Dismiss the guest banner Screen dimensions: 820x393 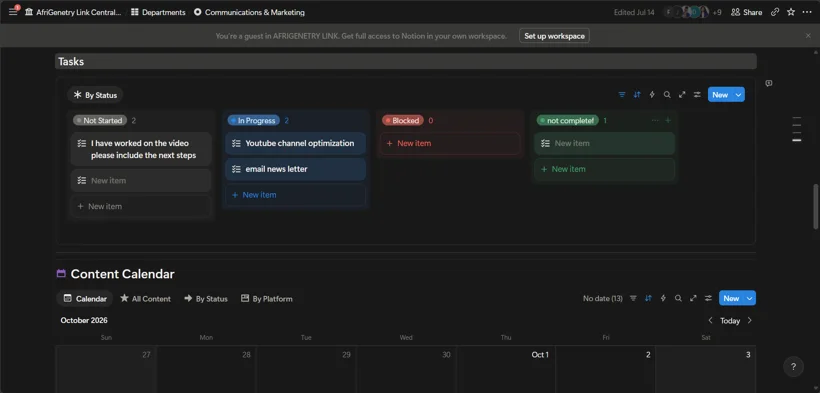(x=808, y=36)
